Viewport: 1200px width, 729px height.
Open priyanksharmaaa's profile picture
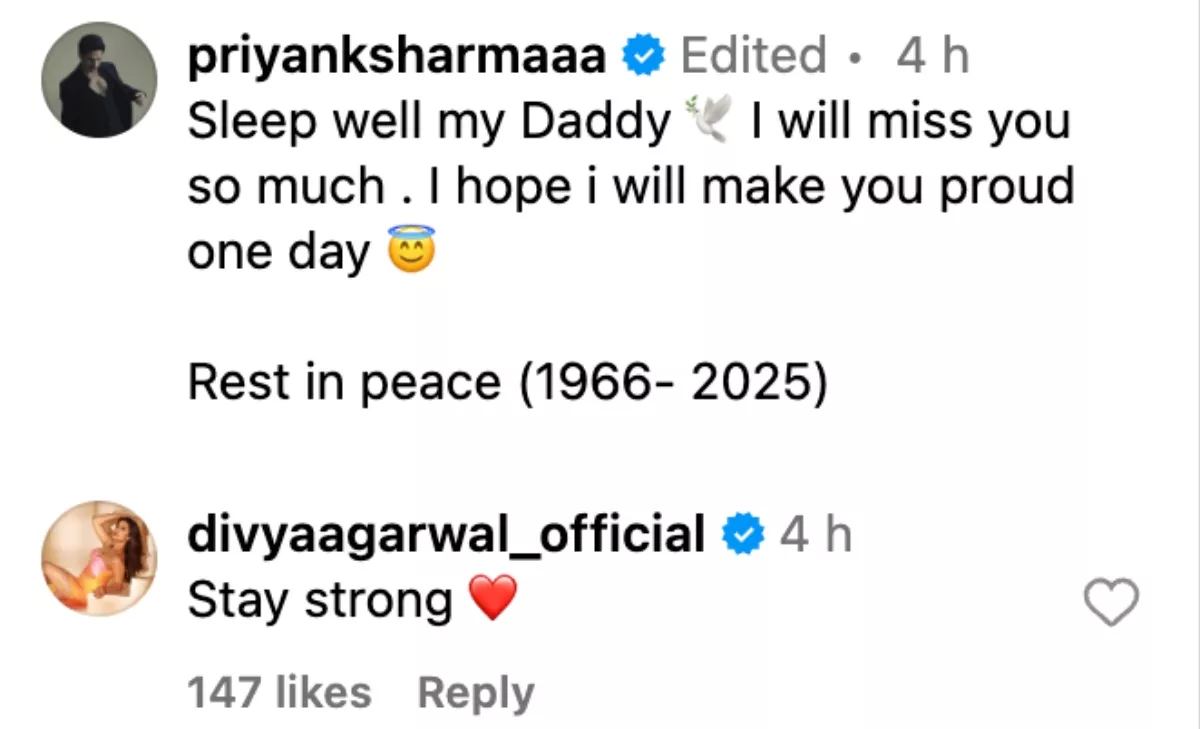99,78
